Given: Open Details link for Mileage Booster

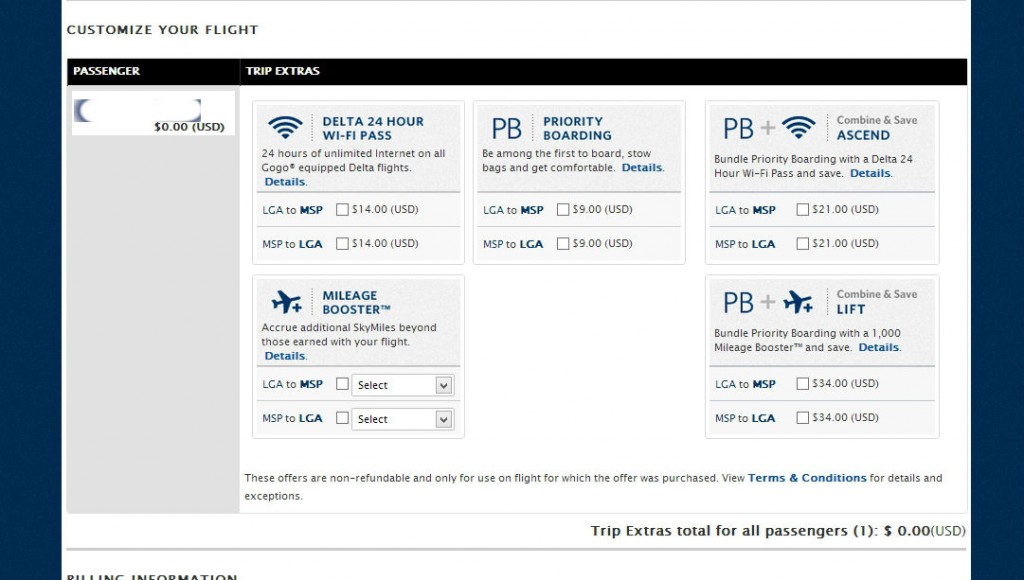Looking at the screenshot, I should point(285,356).
